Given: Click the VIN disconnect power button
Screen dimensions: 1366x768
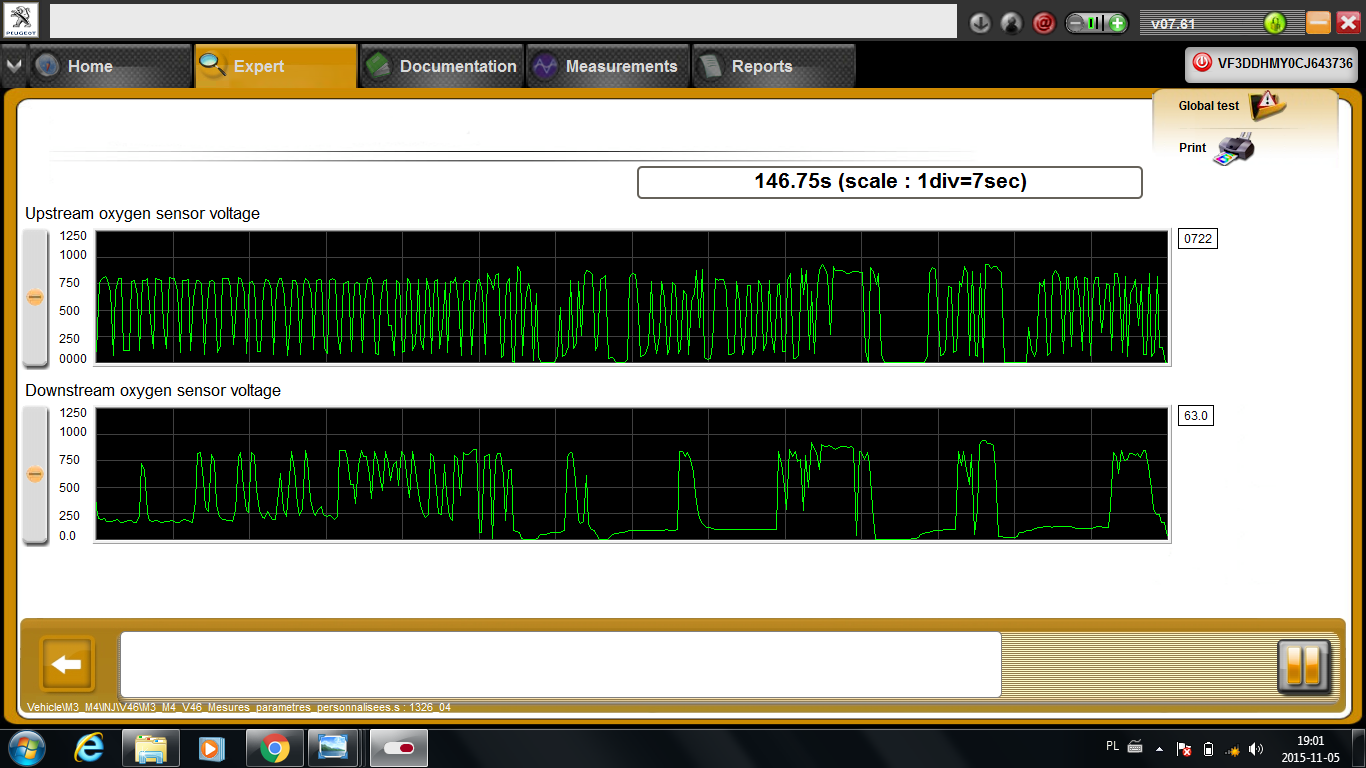Looking at the screenshot, I should 1202,63.
